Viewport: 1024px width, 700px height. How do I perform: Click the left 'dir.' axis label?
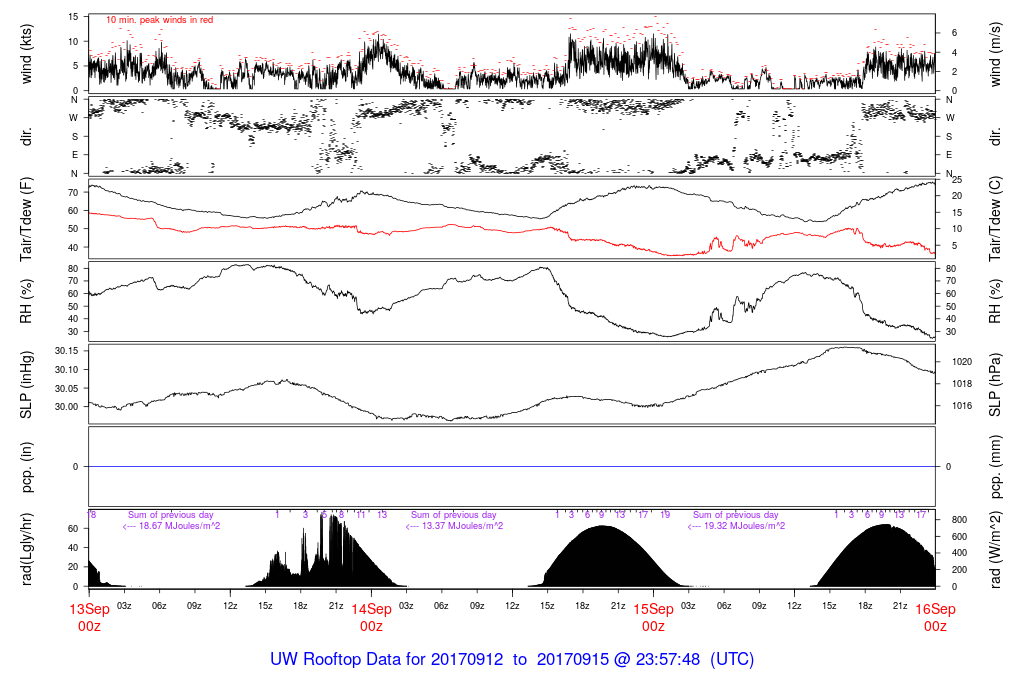[26, 136]
